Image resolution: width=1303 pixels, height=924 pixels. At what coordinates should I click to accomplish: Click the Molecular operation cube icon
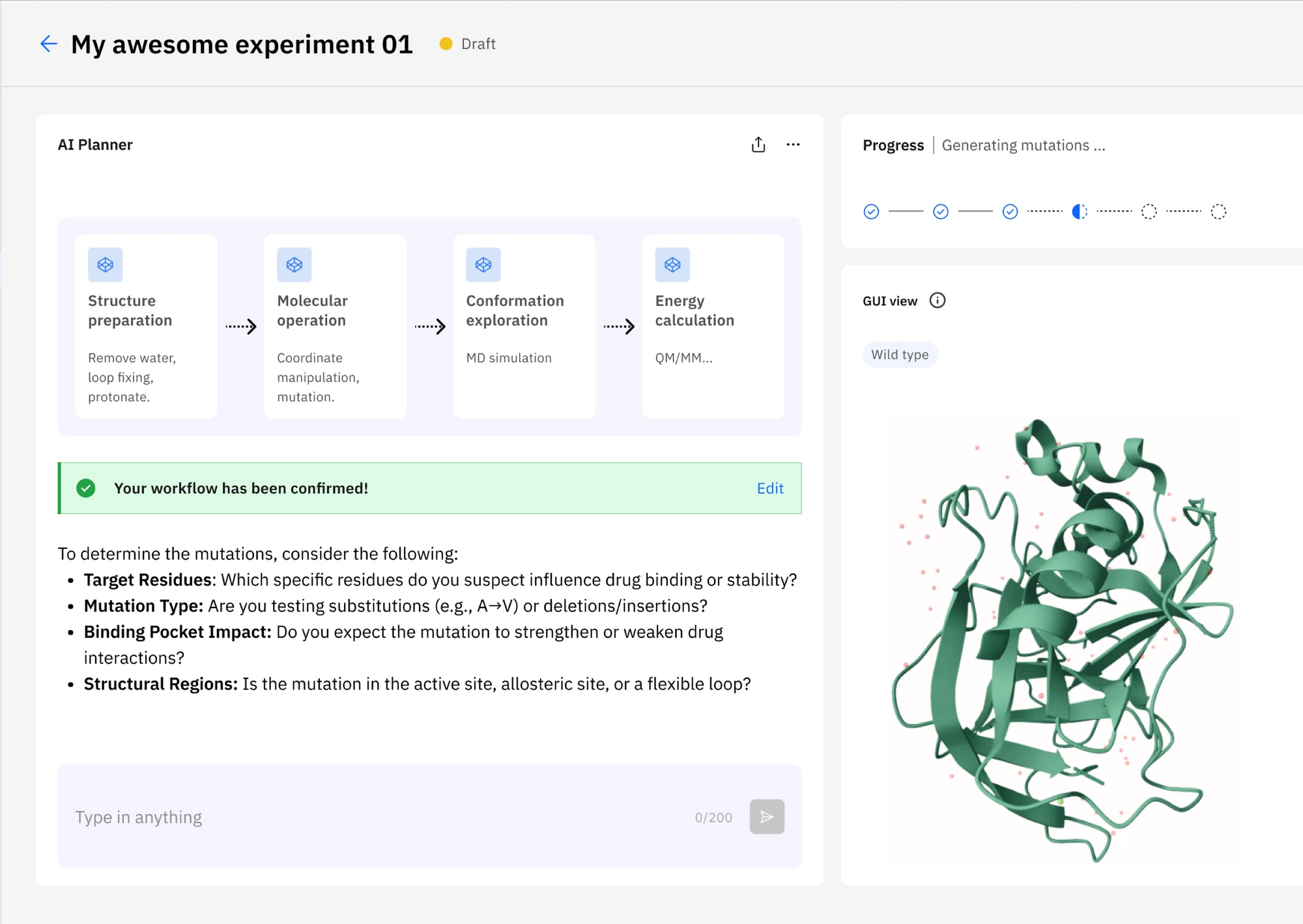294,264
